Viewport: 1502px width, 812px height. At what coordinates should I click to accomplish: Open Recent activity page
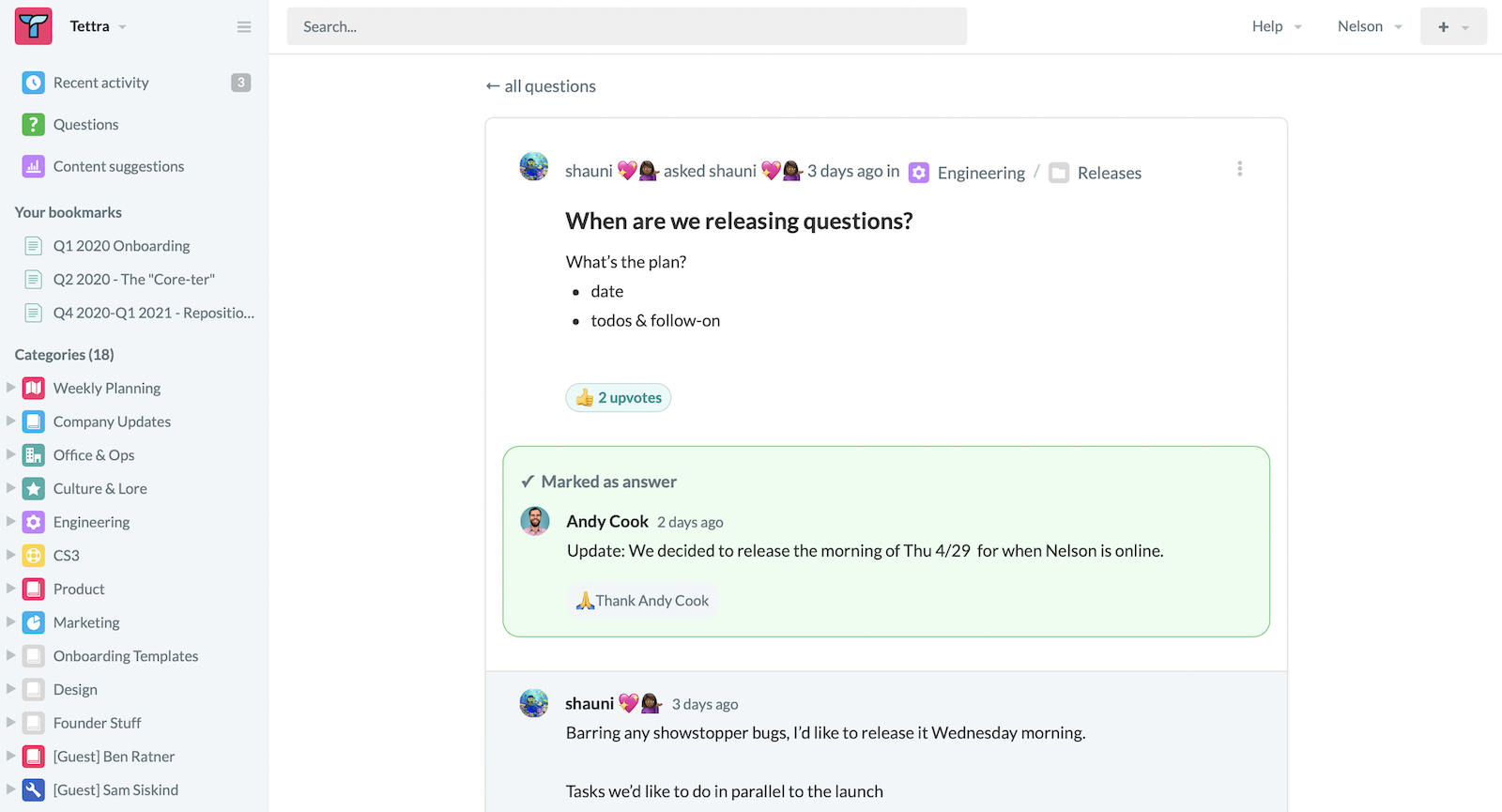[x=101, y=83]
